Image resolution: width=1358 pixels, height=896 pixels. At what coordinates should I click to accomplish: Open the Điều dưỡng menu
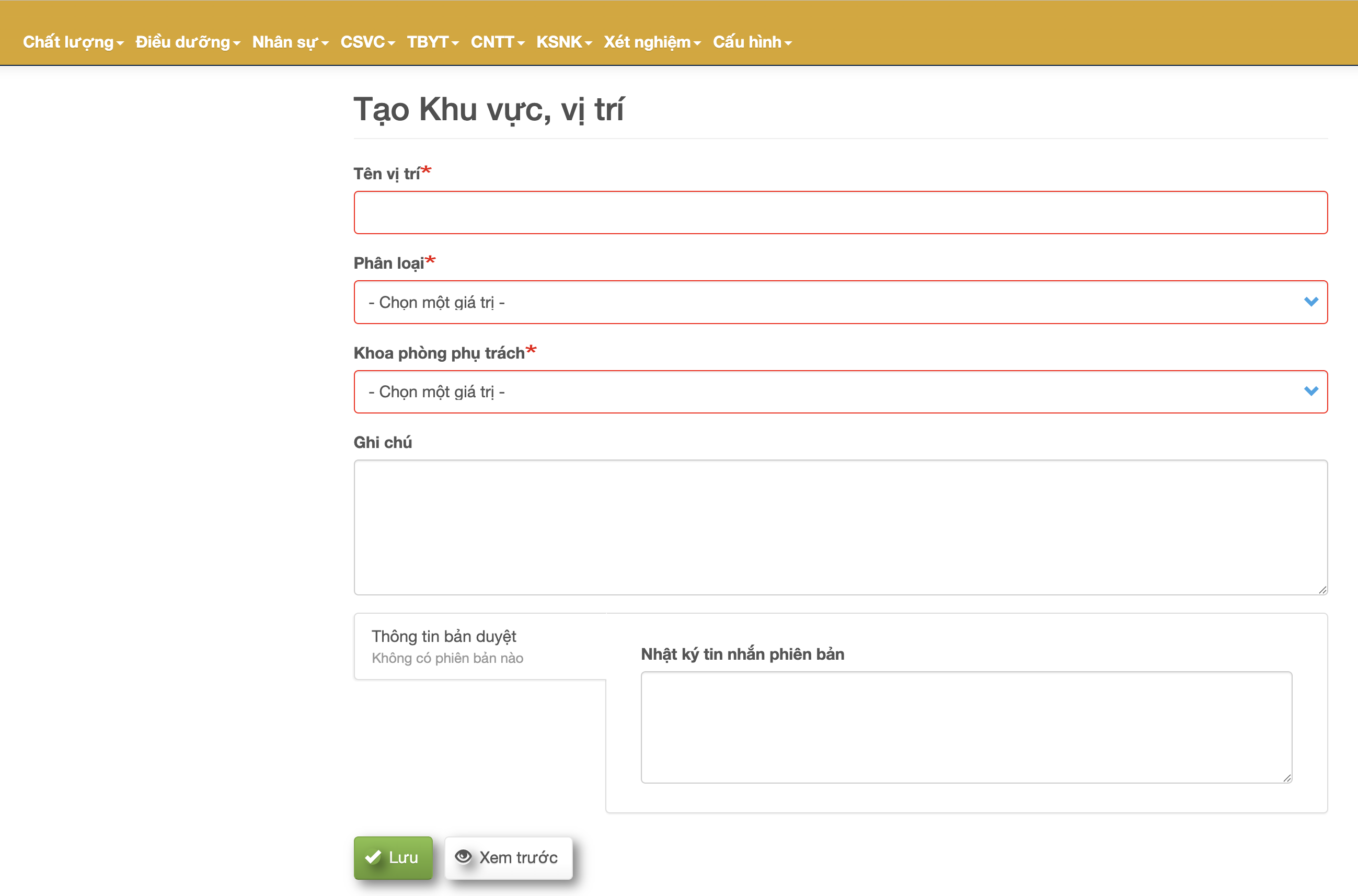pyautogui.click(x=187, y=42)
